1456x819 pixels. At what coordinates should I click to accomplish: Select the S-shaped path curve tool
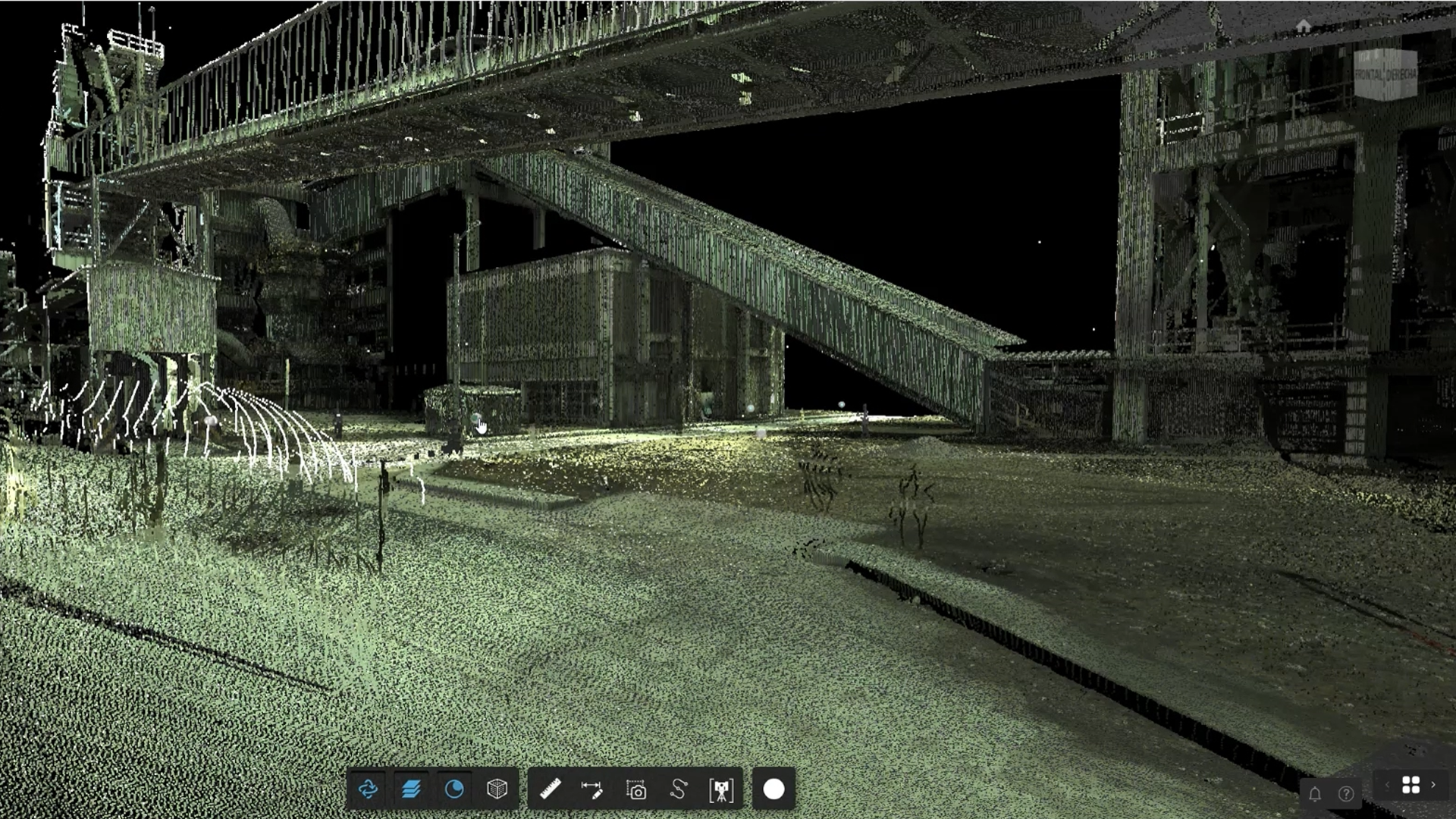[679, 789]
